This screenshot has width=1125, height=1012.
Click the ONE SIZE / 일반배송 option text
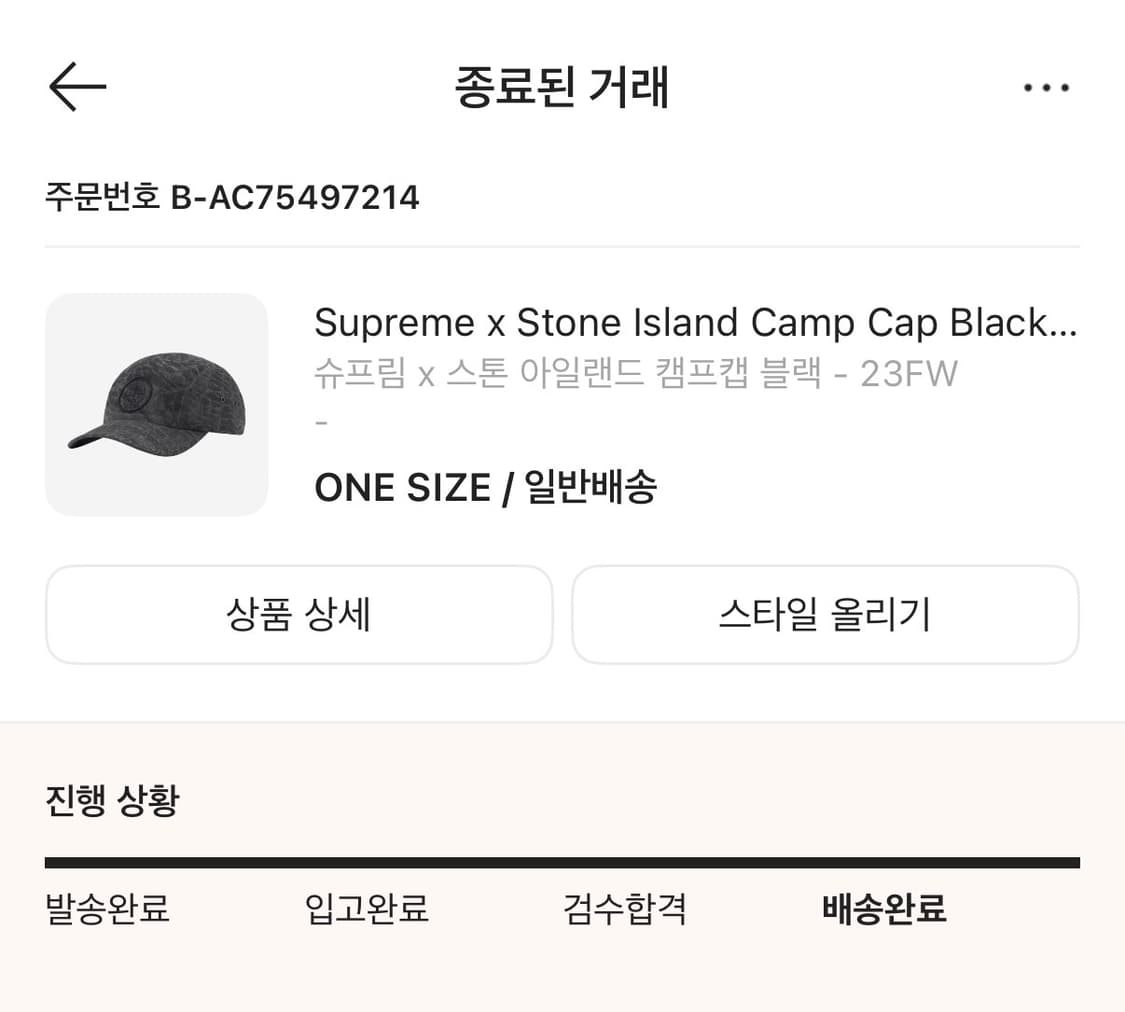click(486, 487)
